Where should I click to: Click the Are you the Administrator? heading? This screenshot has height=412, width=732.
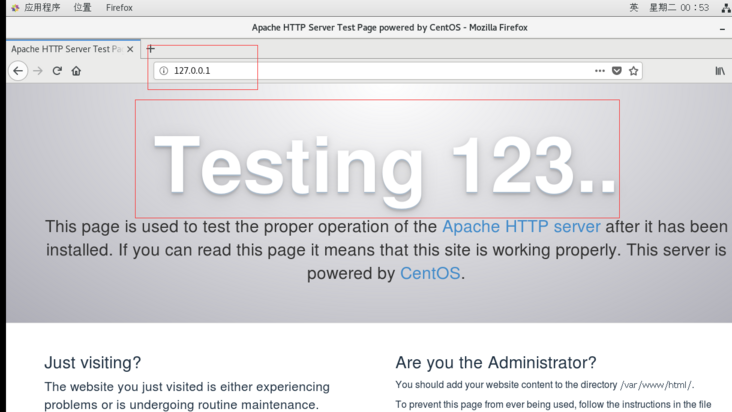tap(496, 362)
